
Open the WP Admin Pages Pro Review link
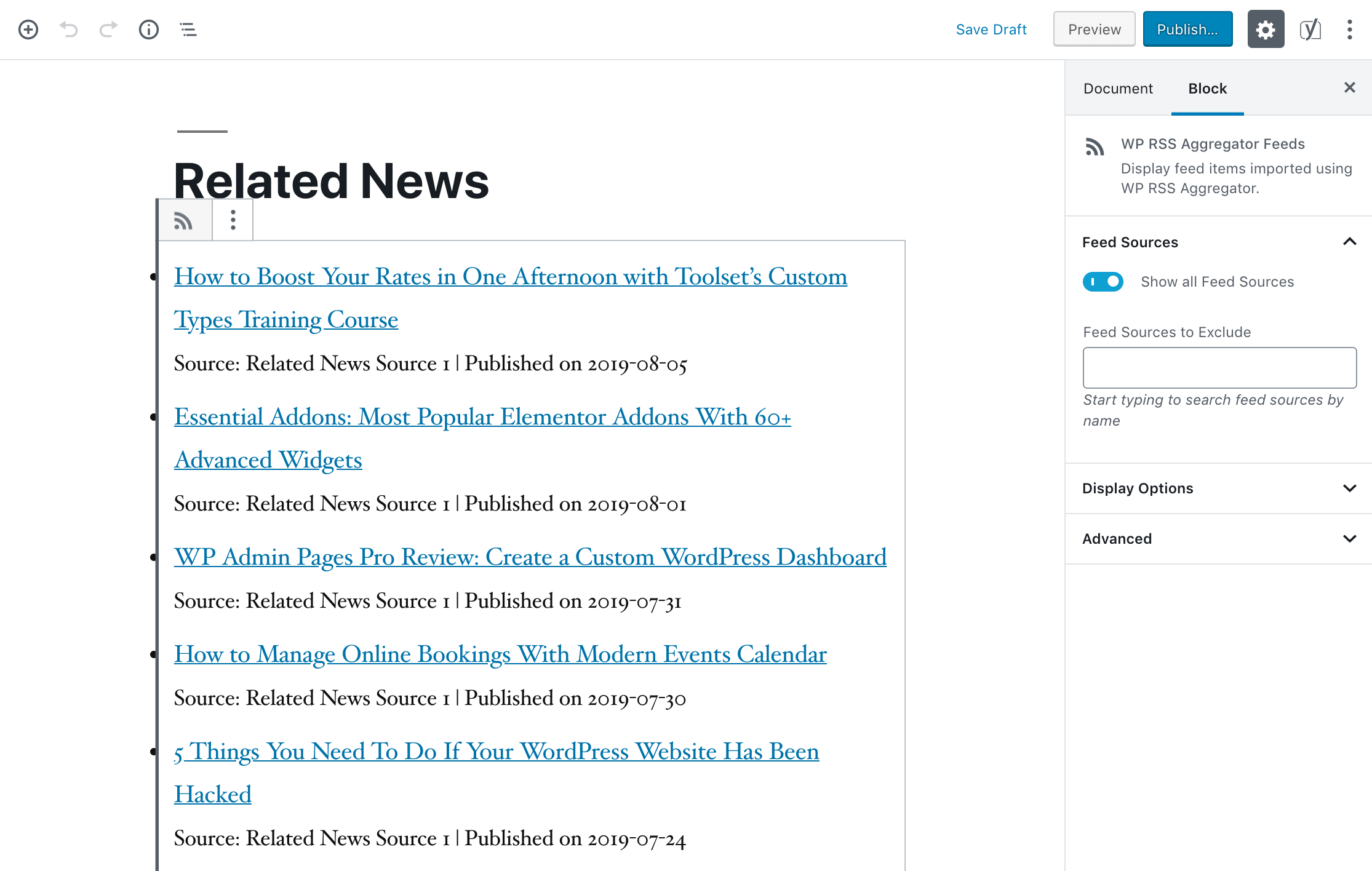530,557
